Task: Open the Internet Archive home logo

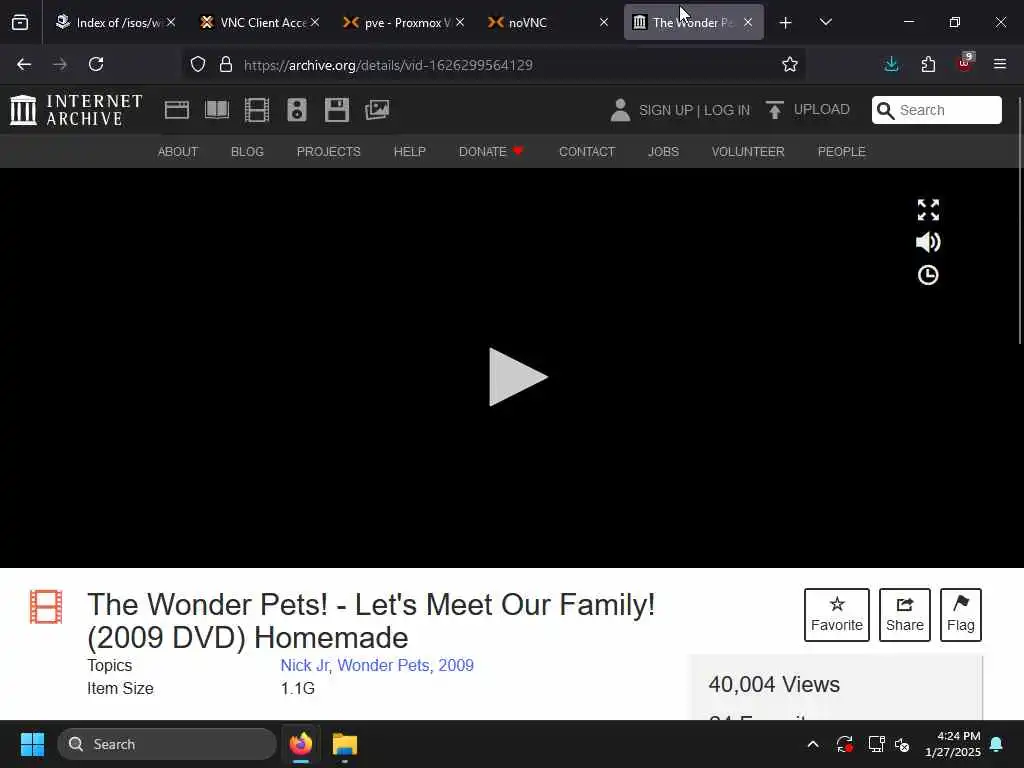Action: click(76, 110)
